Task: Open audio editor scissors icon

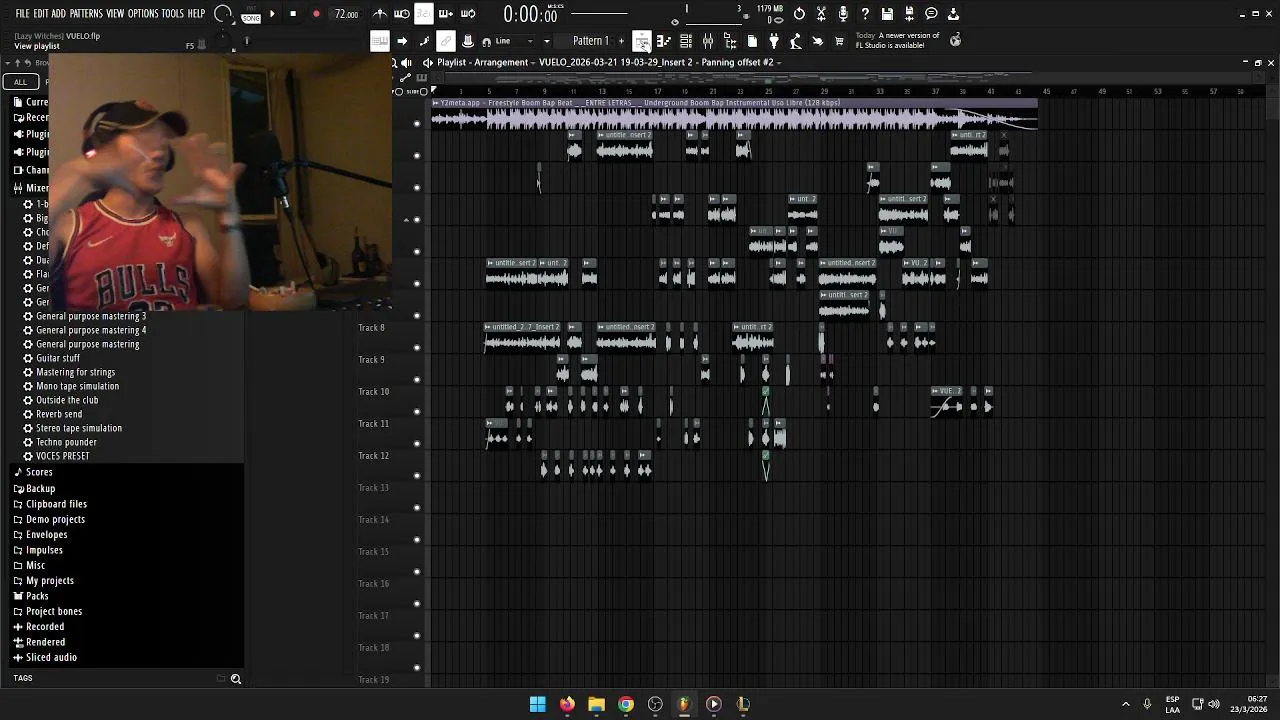Action: pyautogui.click(x=821, y=14)
